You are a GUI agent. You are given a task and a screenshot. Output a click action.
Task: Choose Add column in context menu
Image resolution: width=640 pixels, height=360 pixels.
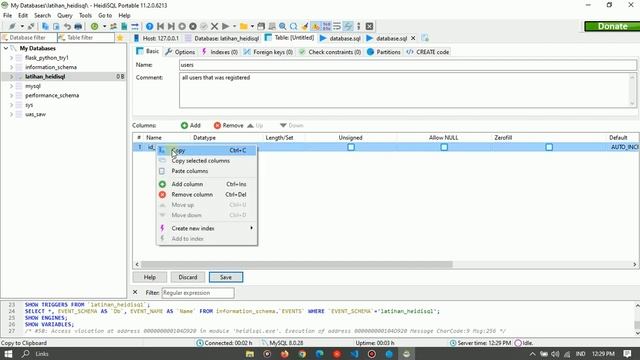coord(207,184)
